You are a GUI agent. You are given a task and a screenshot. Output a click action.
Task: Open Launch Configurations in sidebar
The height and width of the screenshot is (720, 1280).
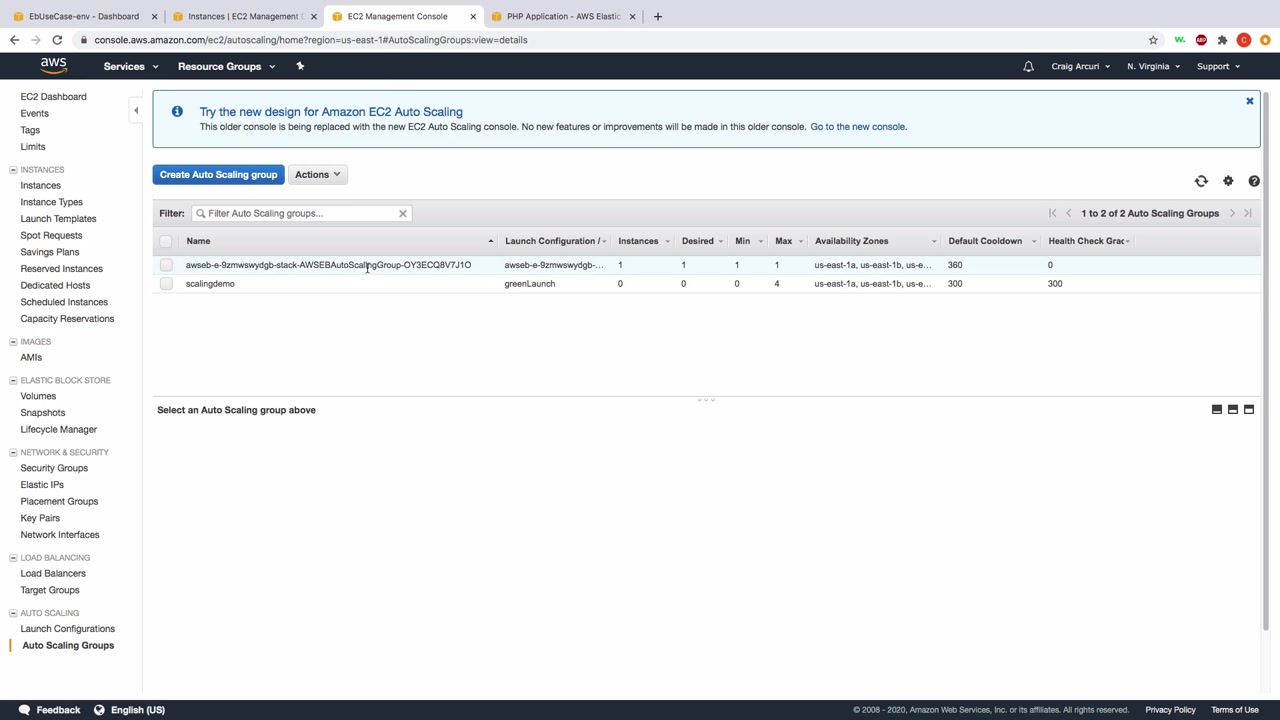(x=67, y=629)
